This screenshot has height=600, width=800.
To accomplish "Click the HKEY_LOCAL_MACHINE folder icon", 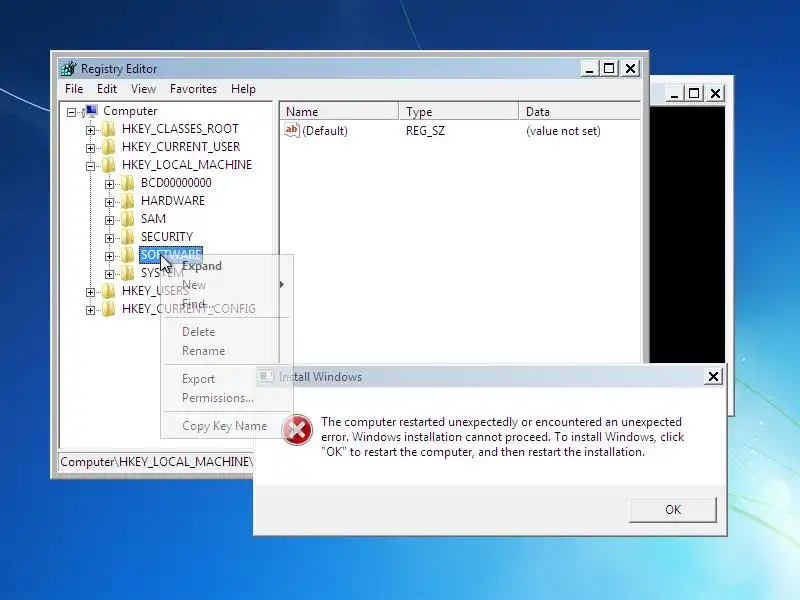I will point(108,165).
